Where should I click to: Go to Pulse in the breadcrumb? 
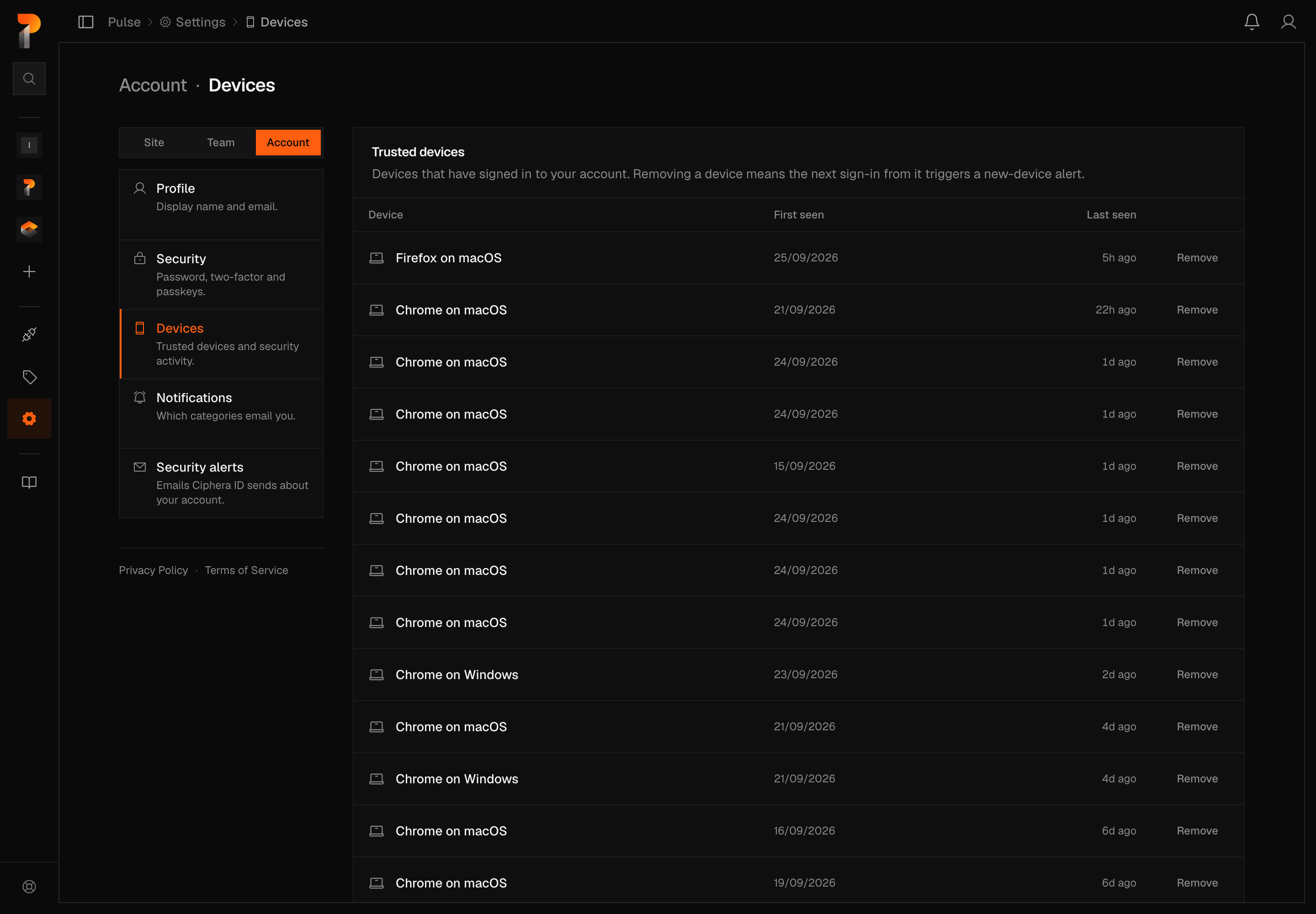click(124, 22)
